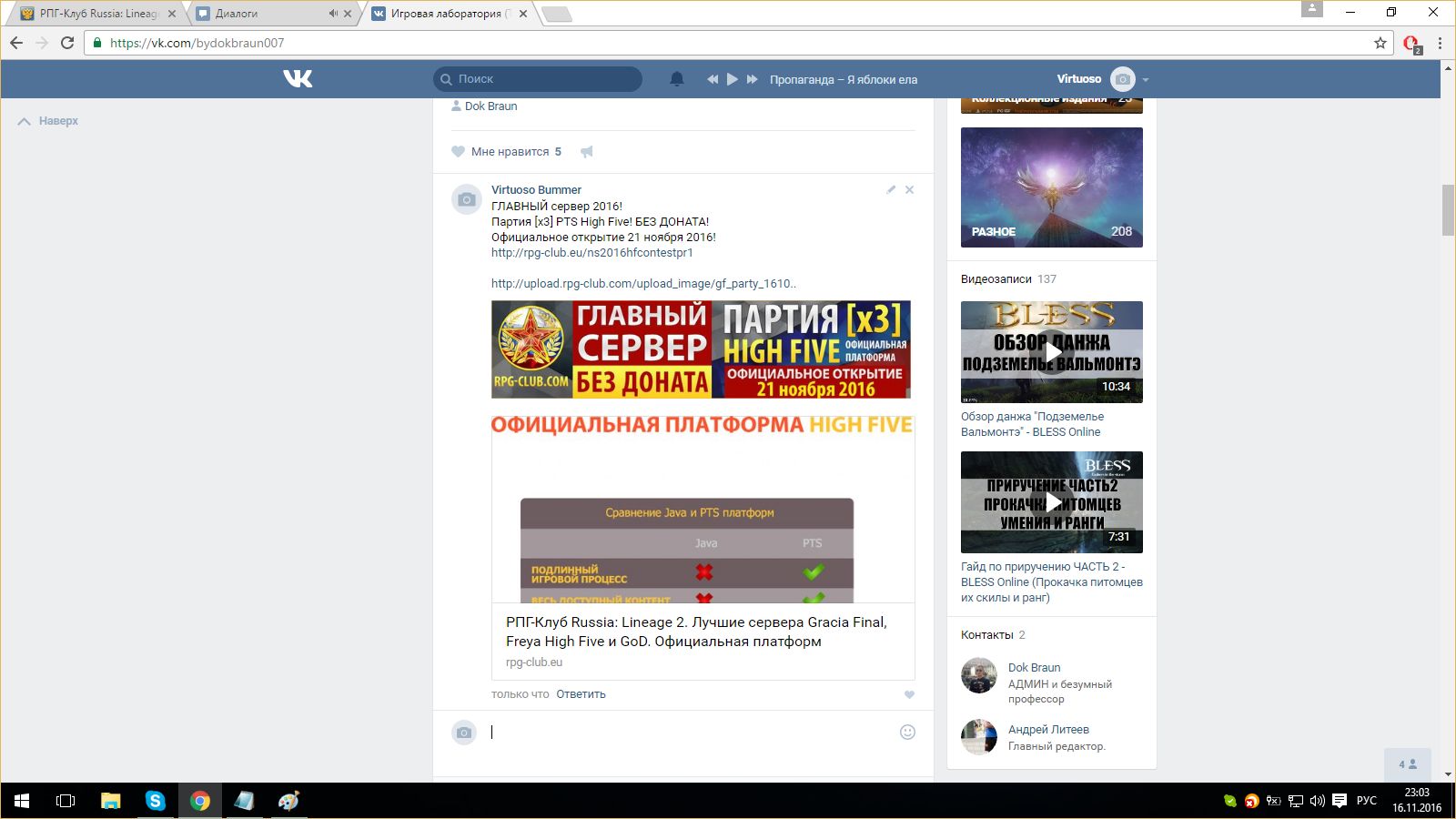The height and width of the screenshot is (819, 1456).
Task: Open the Action Center notifications icon
Action: [1340, 801]
